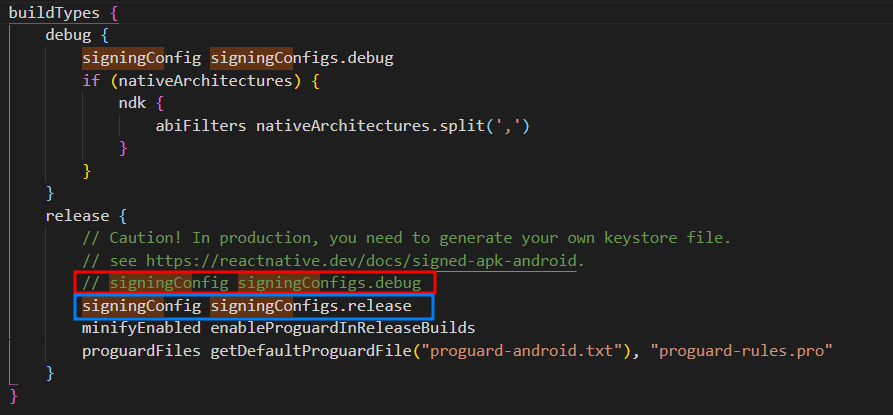This screenshot has width=893, height=415.
Task: Click the commented-out signingConfigs.debug line
Action: 252,283
